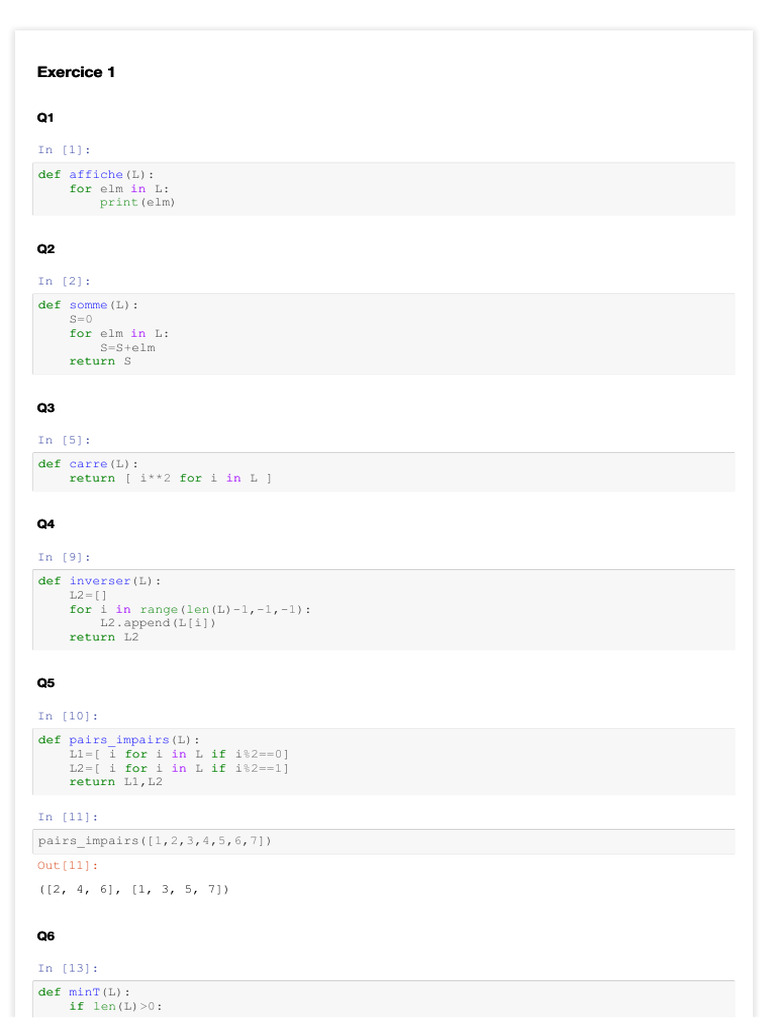Focus the carre function code cell
Viewport: 768px width, 1024px height.
384,471
